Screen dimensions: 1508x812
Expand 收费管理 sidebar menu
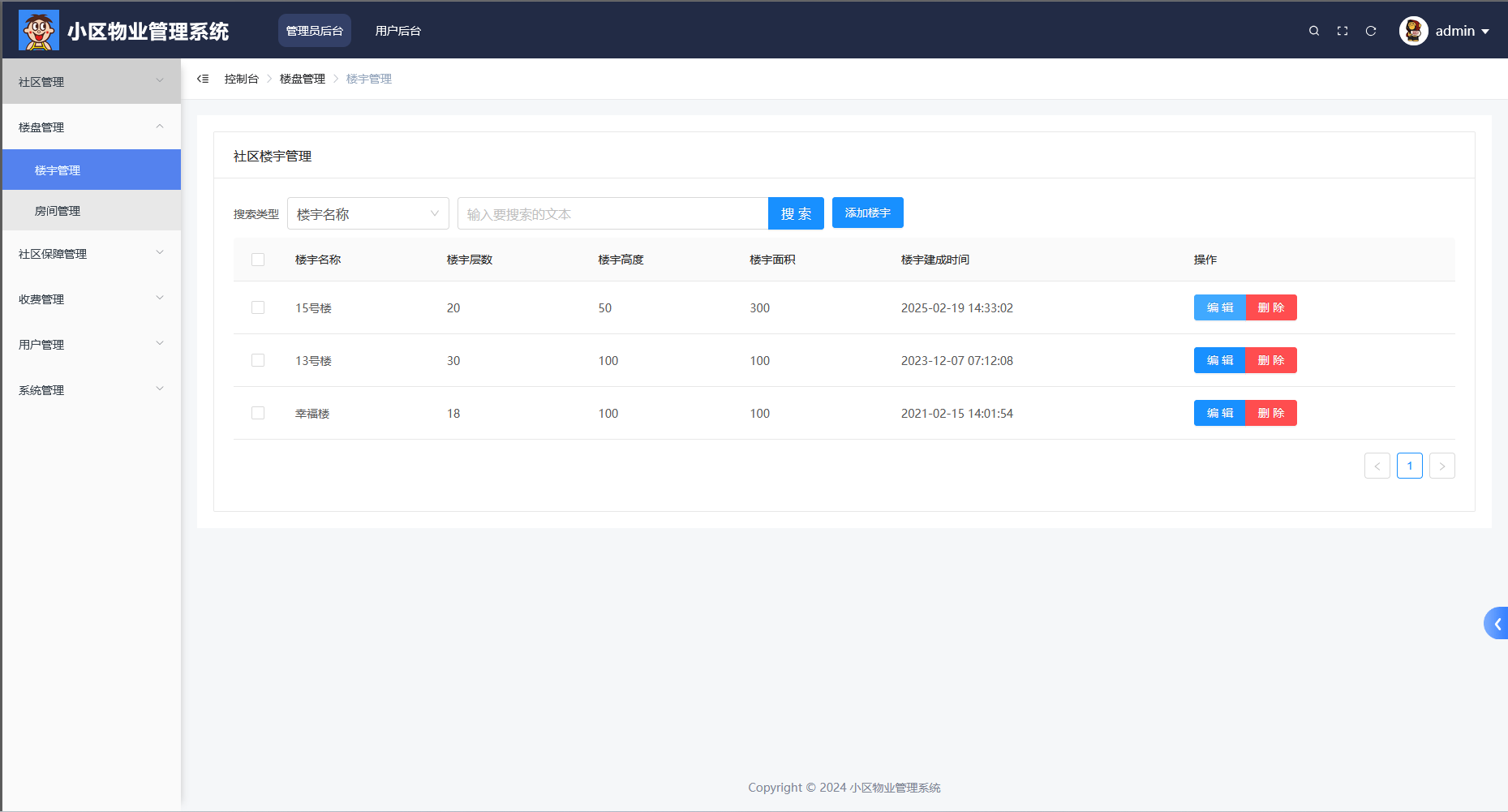(92, 299)
